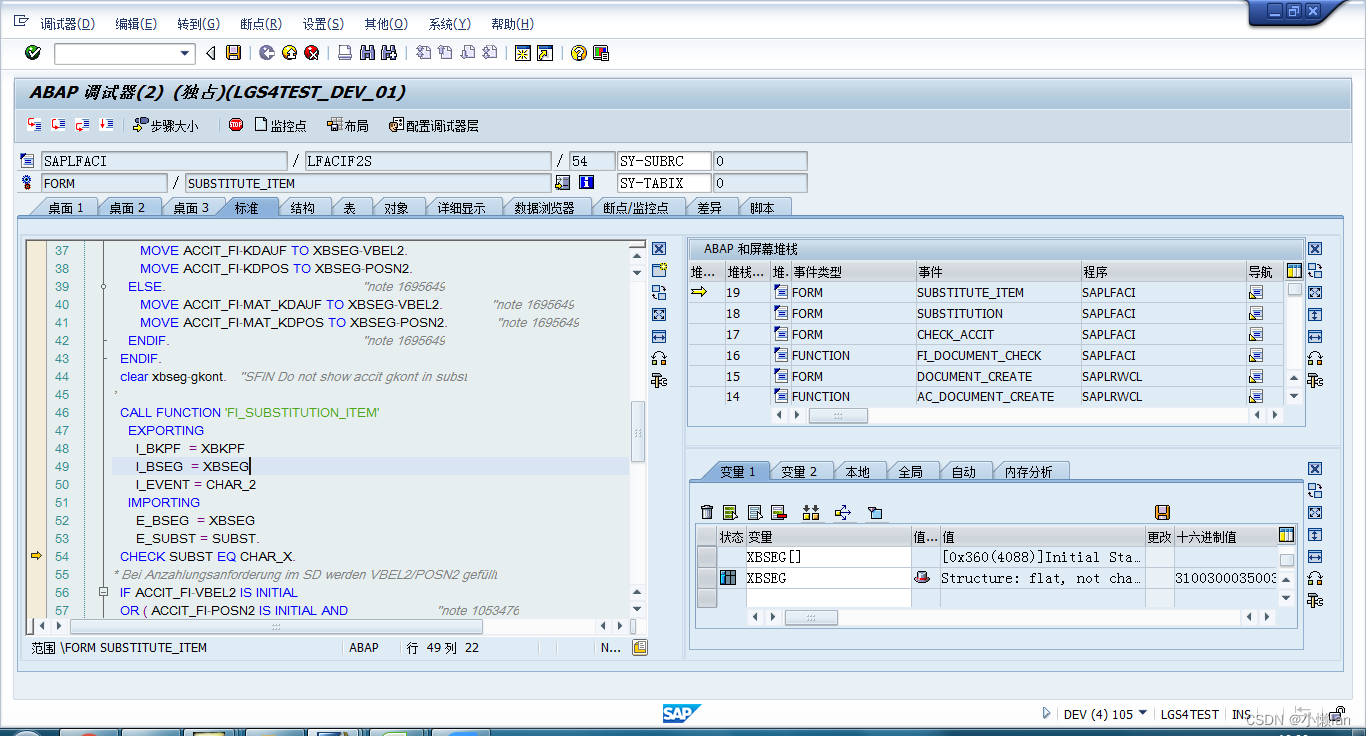Screen dimensions: 1366x736
Task: Click the Print icon
Action: [x=344, y=53]
